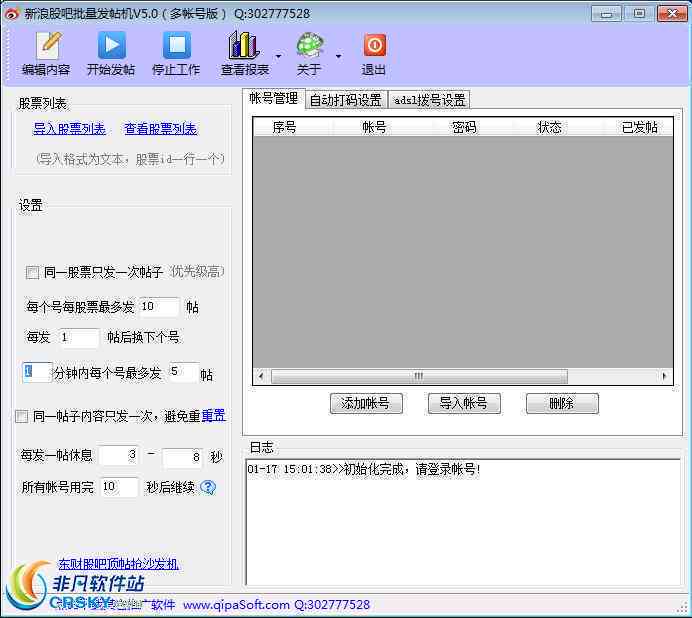Toggle 同一帖子内容只发一次 checkbox
Viewport: 692px width, 618px height.
21,416
